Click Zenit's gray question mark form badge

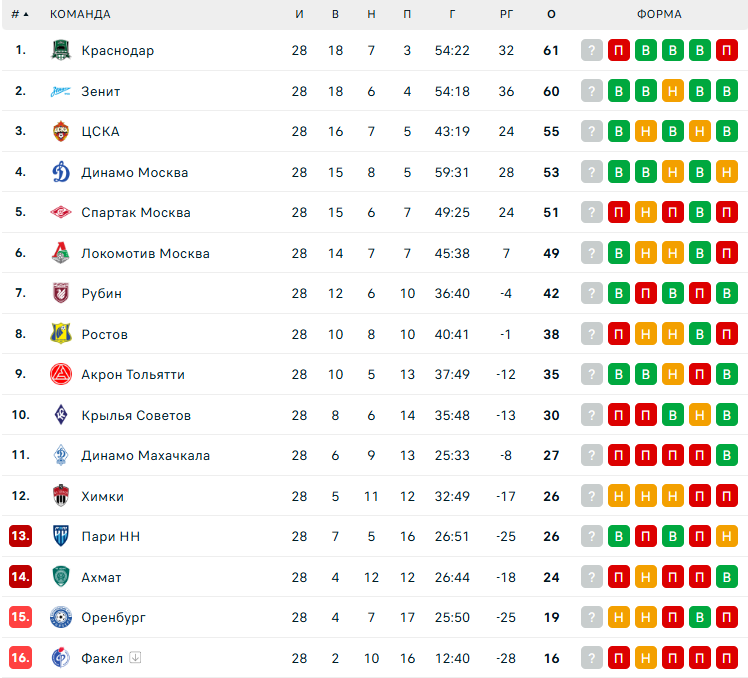click(x=592, y=91)
